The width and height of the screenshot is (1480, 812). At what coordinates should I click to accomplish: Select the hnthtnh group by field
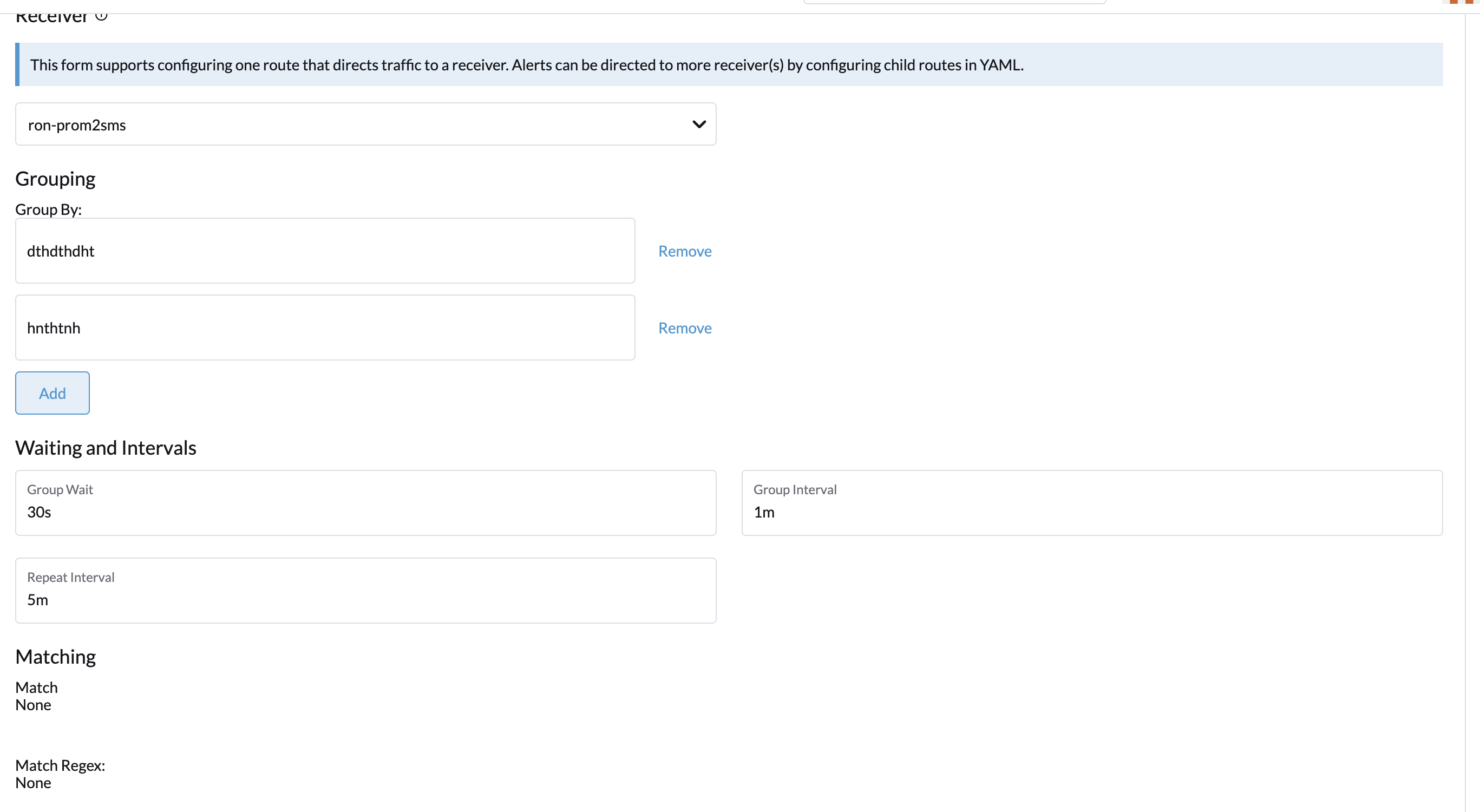325,328
